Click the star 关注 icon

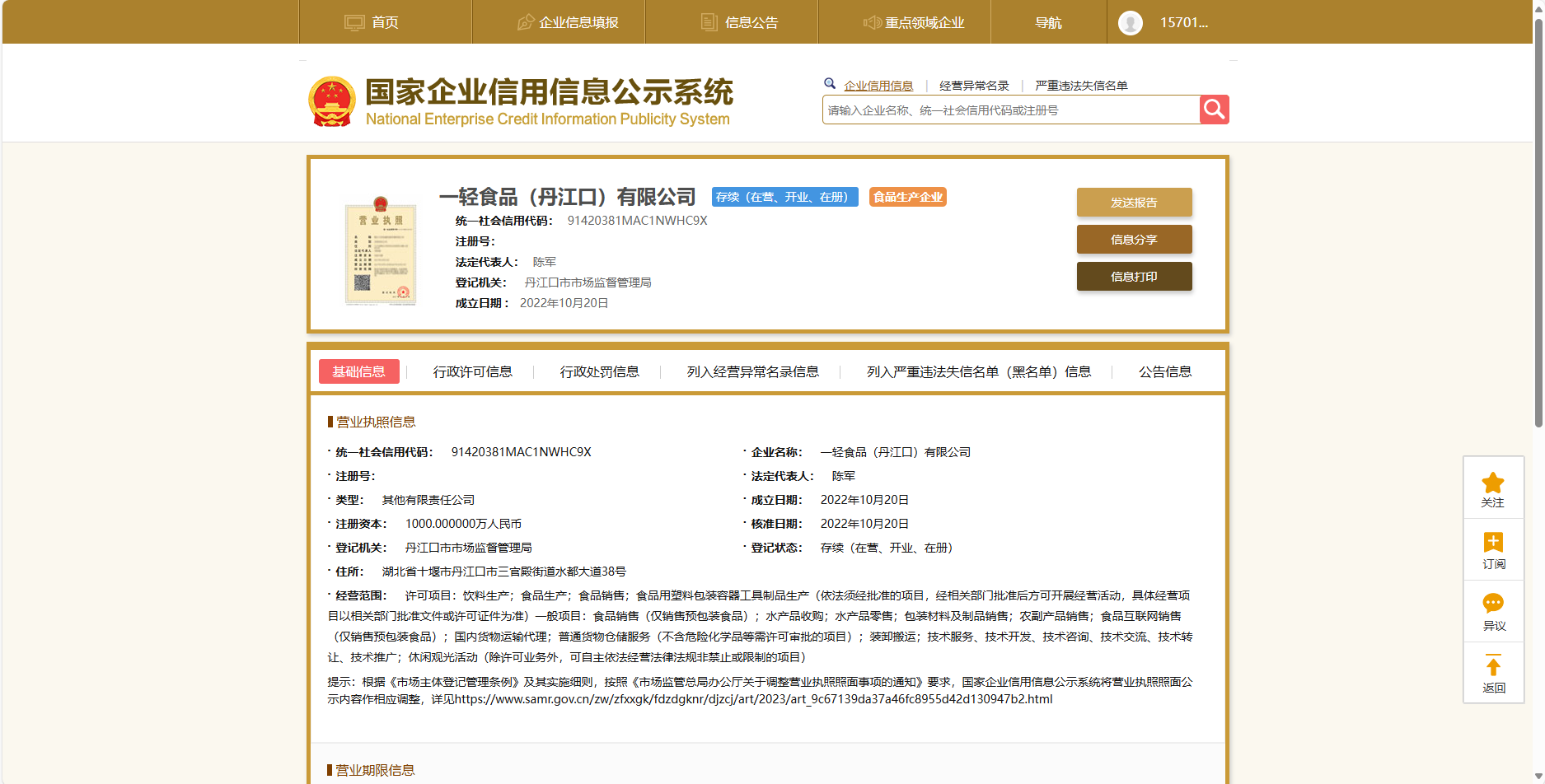1492,483
